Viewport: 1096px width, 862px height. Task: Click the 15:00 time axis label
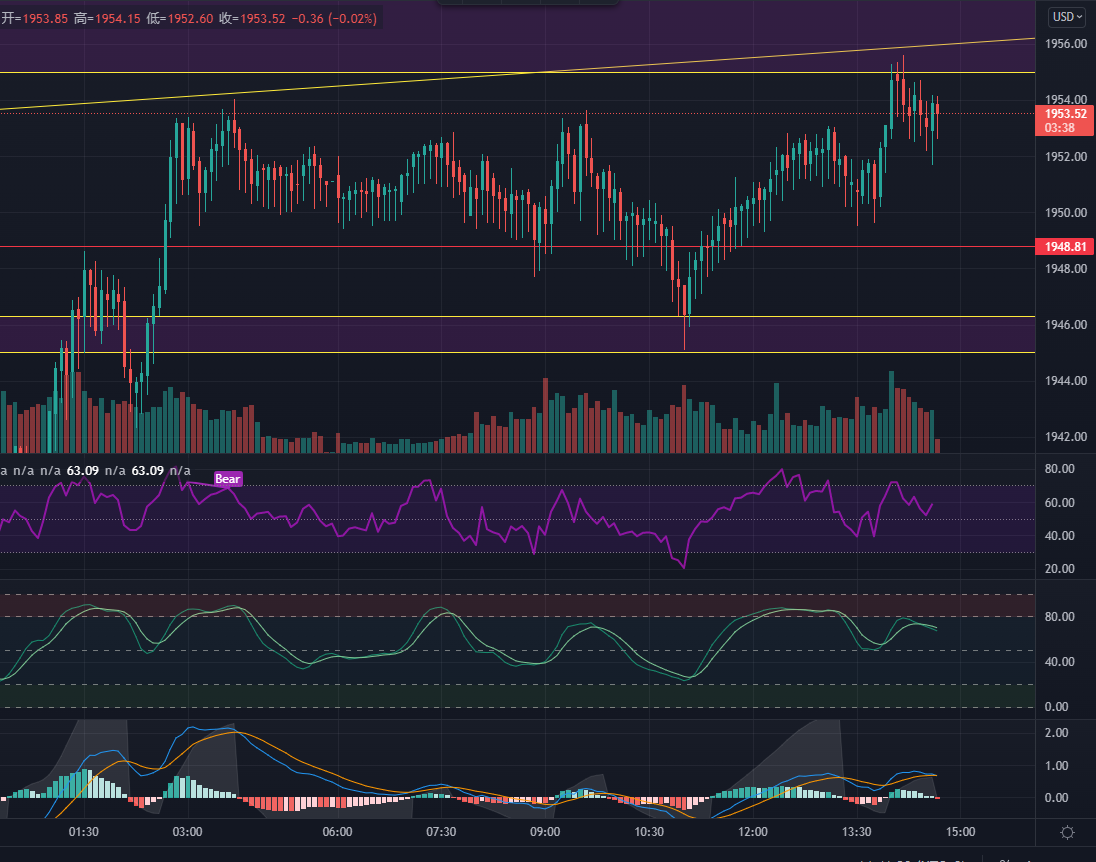click(x=960, y=832)
